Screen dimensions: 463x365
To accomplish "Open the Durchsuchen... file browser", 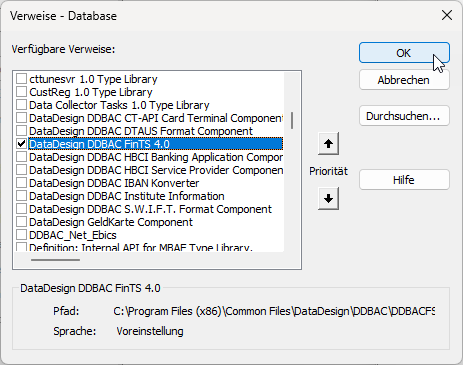I will tap(404, 116).
